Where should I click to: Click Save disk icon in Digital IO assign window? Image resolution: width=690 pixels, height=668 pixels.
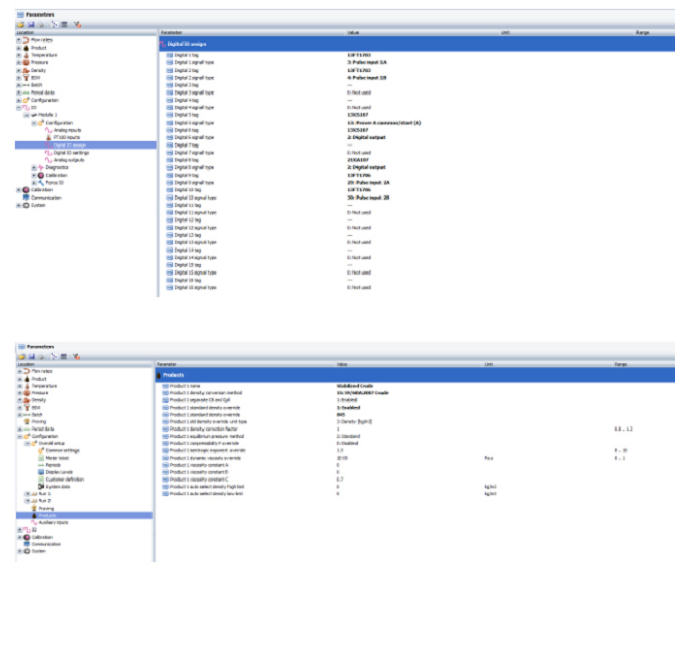pos(31,25)
